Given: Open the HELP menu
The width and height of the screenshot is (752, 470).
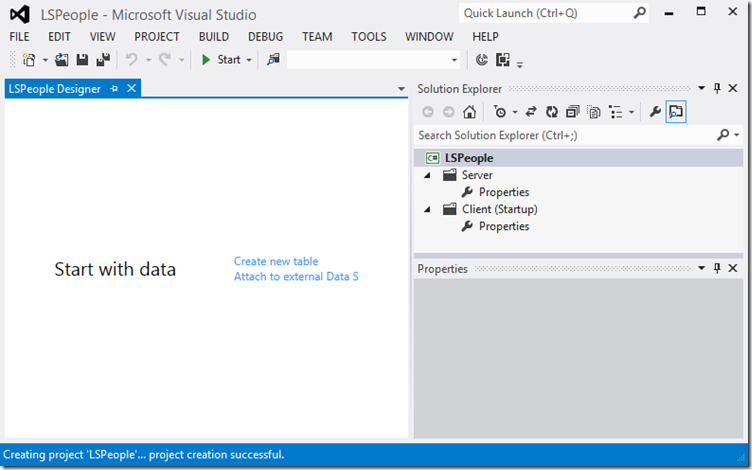Looking at the screenshot, I should tap(485, 37).
